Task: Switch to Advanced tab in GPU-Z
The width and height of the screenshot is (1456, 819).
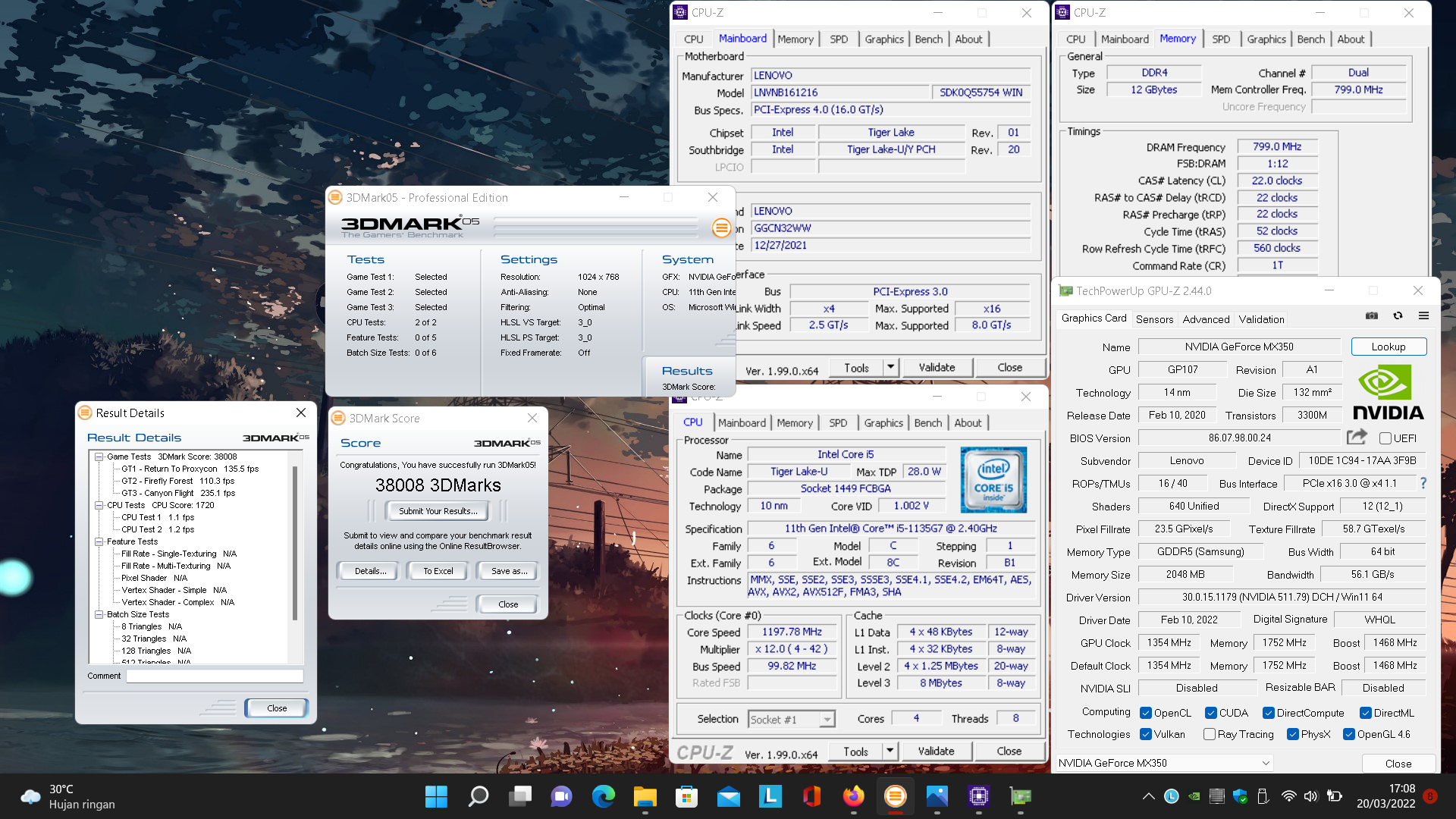Action: (x=1206, y=319)
